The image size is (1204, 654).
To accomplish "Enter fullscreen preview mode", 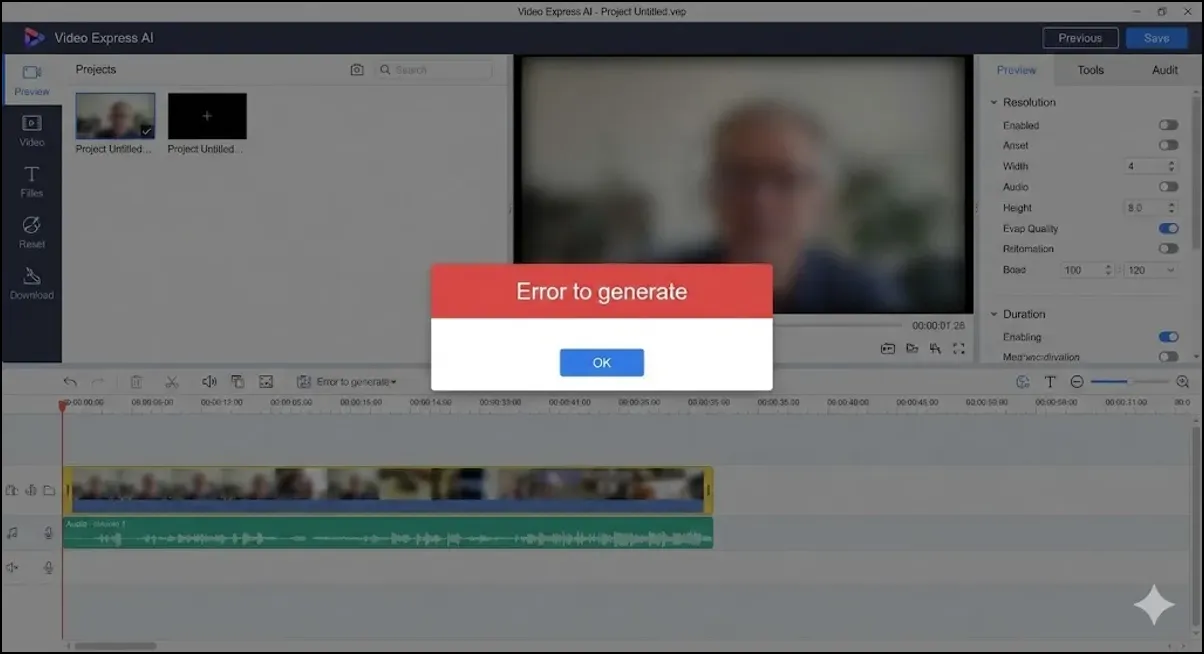I will pyautogui.click(x=959, y=348).
